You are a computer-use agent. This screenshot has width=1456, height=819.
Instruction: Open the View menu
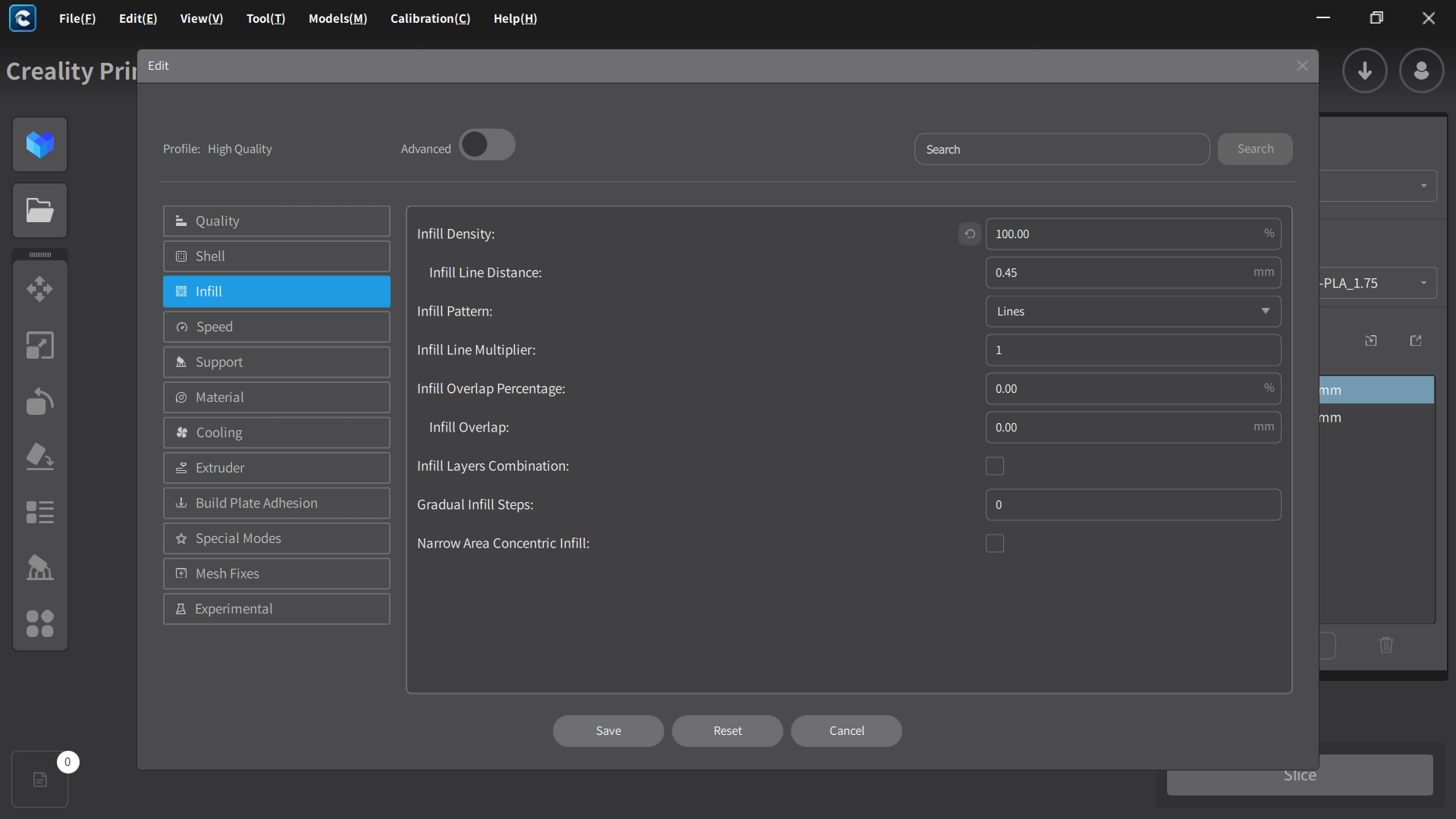coord(202,18)
